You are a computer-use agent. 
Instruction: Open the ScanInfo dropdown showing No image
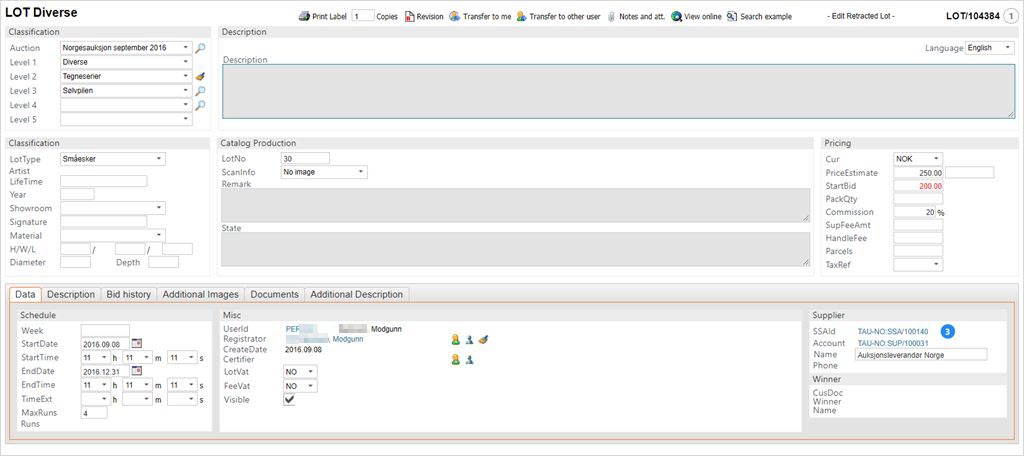[324, 172]
